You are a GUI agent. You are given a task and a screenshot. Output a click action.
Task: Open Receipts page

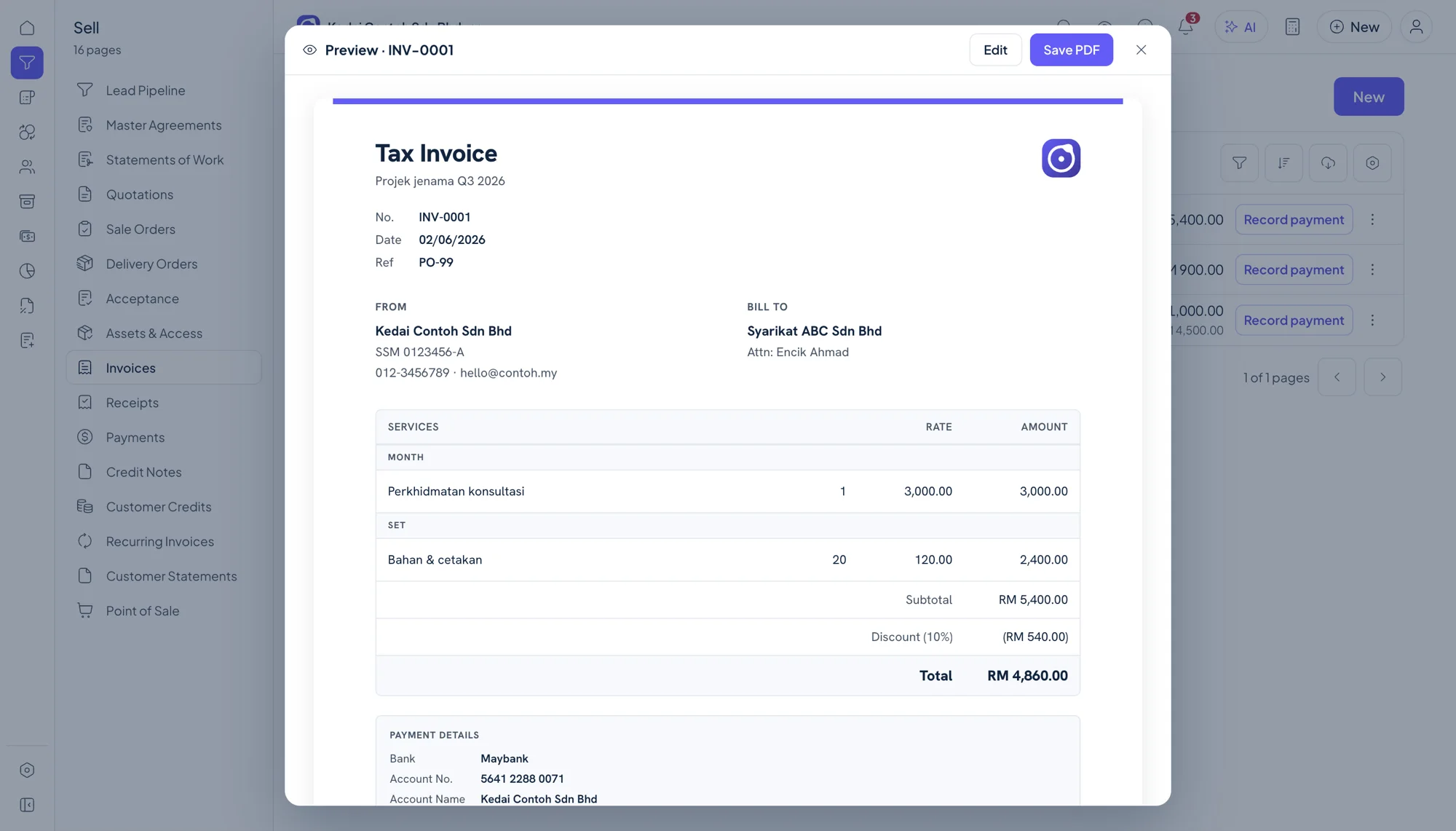click(x=164, y=403)
